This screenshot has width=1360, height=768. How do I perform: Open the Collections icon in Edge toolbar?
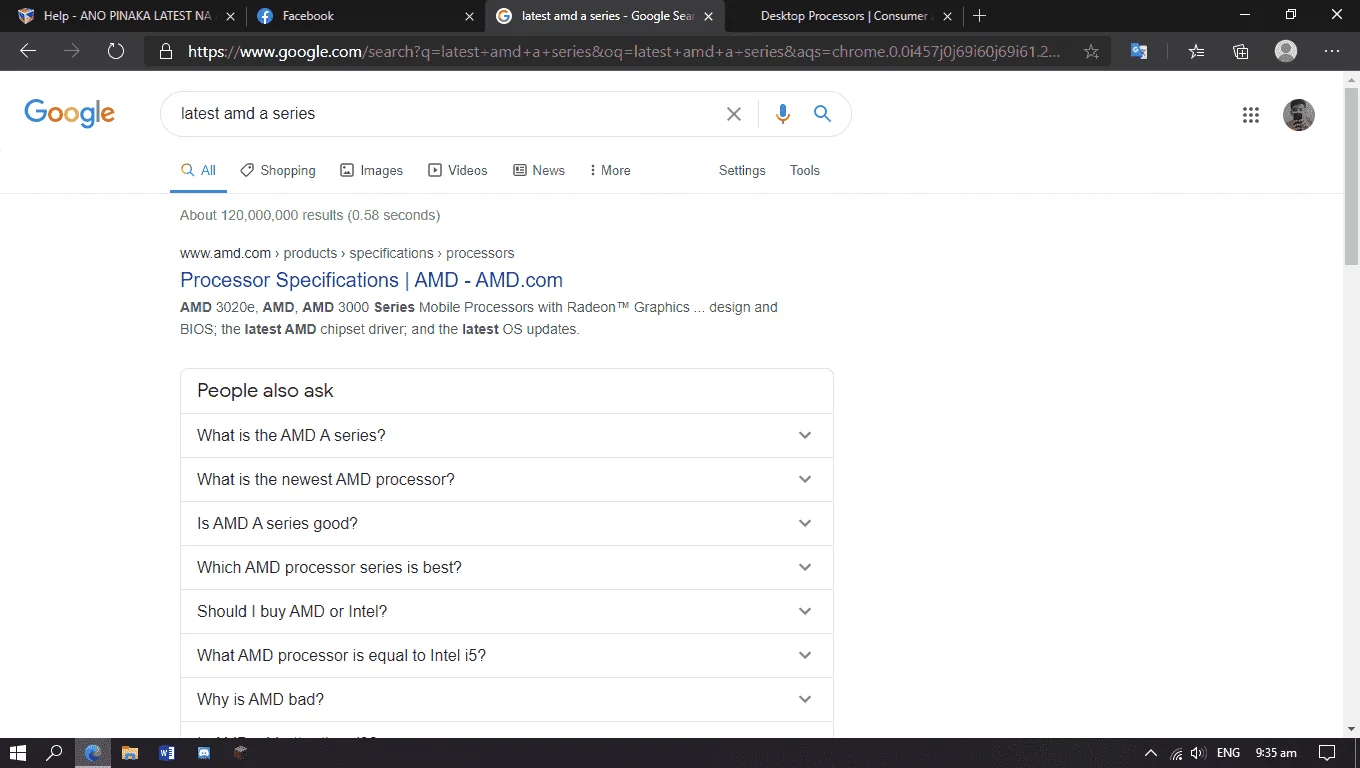(x=1241, y=52)
